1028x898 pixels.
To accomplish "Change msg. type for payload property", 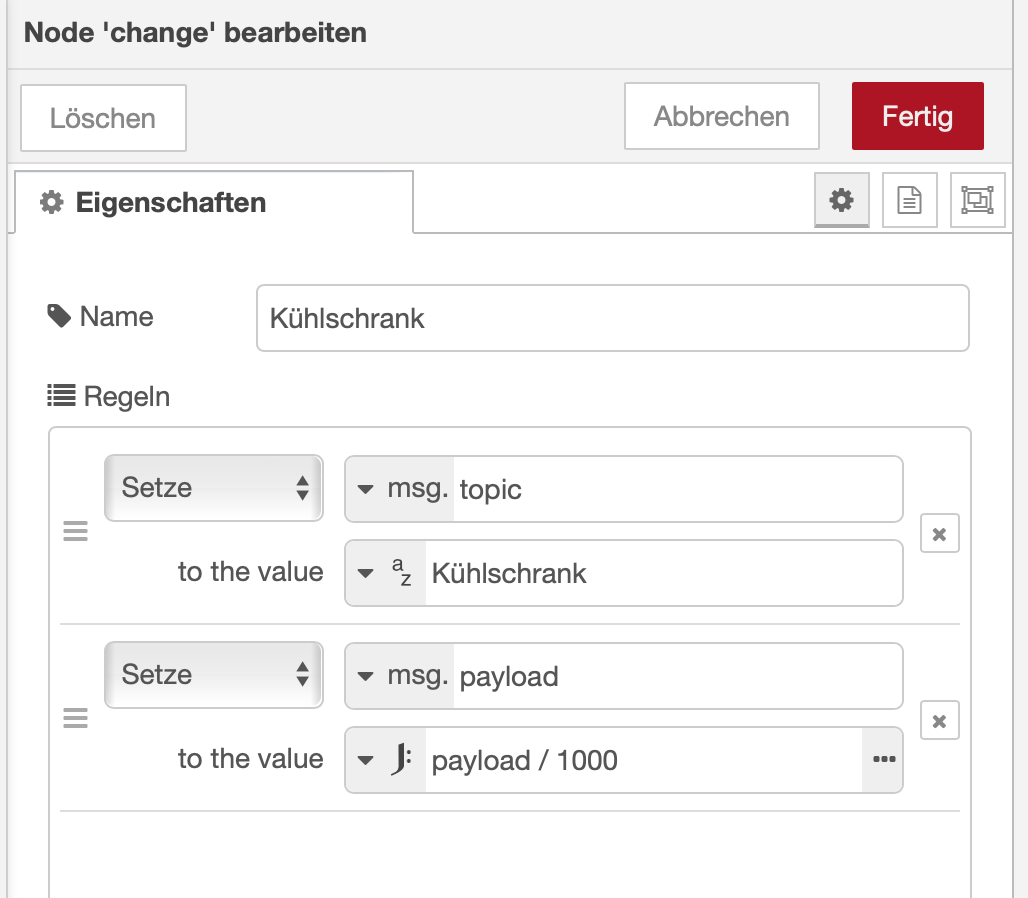I will coord(400,676).
